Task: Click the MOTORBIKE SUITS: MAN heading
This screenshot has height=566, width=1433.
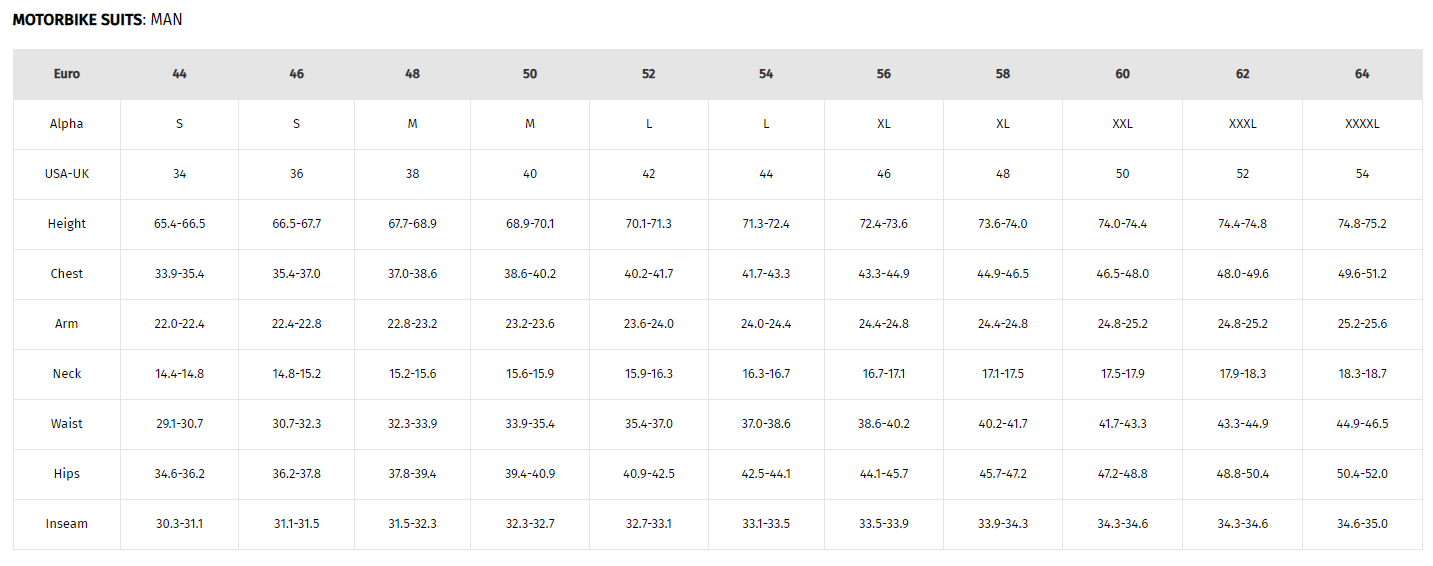Action: tap(97, 20)
